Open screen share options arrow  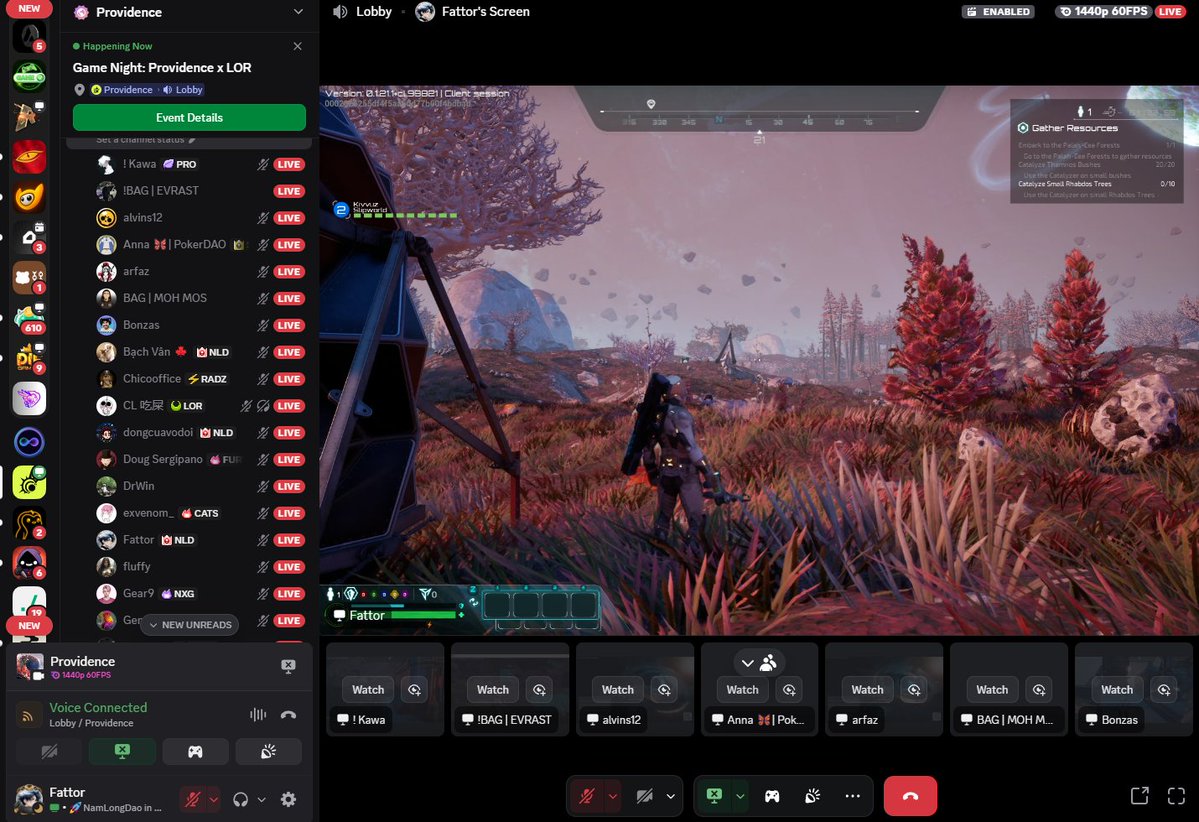pyautogui.click(x=740, y=796)
